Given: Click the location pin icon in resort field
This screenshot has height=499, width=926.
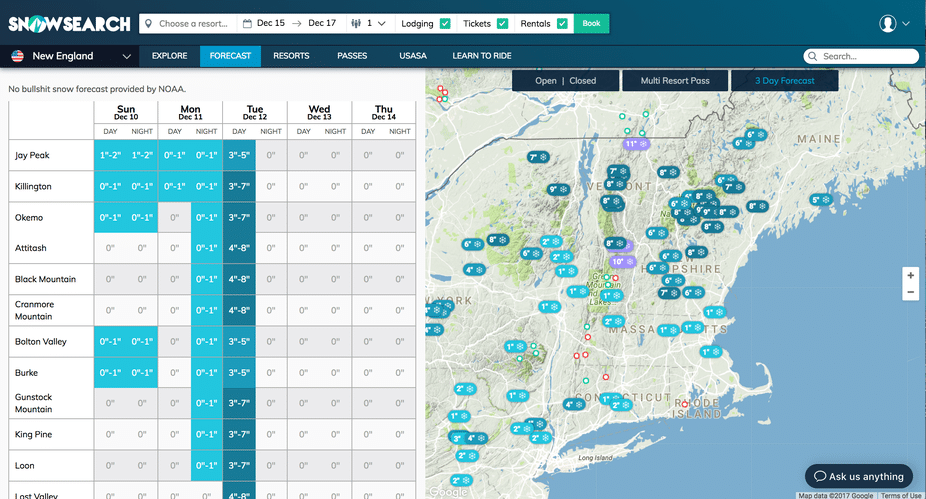Looking at the screenshot, I should pos(149,24).
